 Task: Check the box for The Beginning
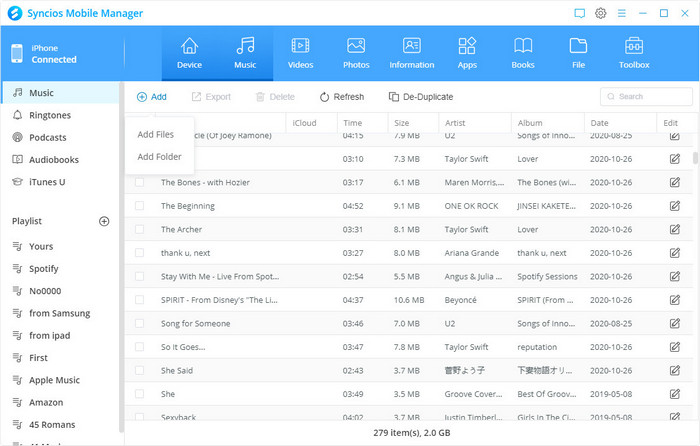coord(140,206)
